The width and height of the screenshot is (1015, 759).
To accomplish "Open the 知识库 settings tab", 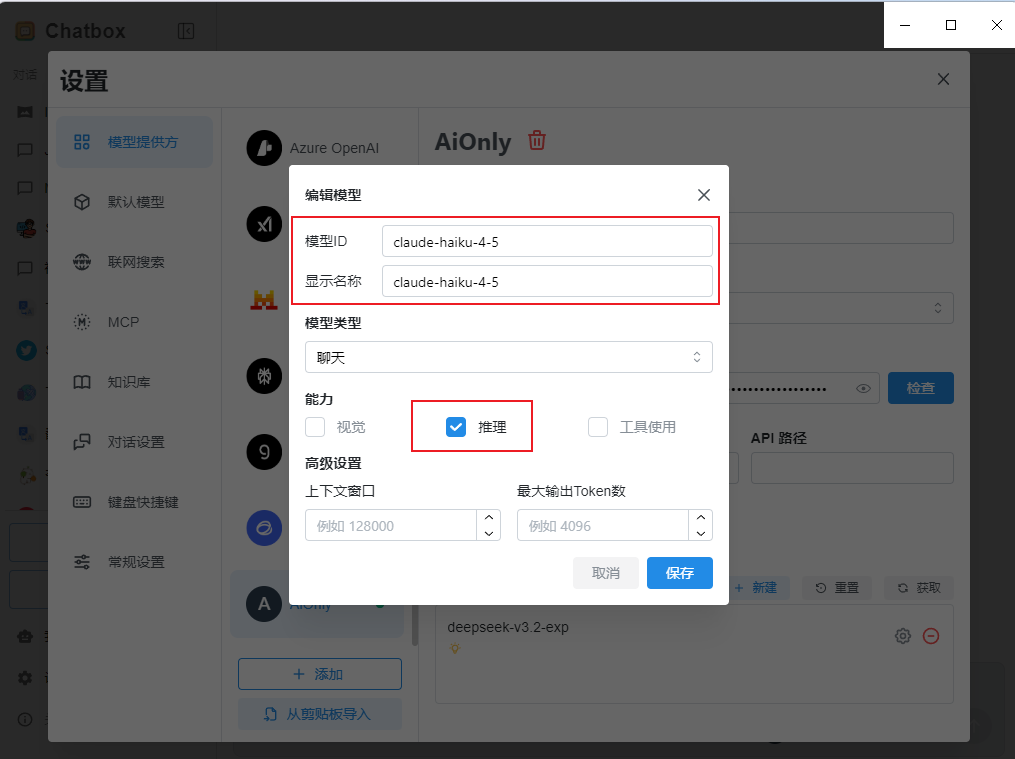I will (x=135, y=382).
